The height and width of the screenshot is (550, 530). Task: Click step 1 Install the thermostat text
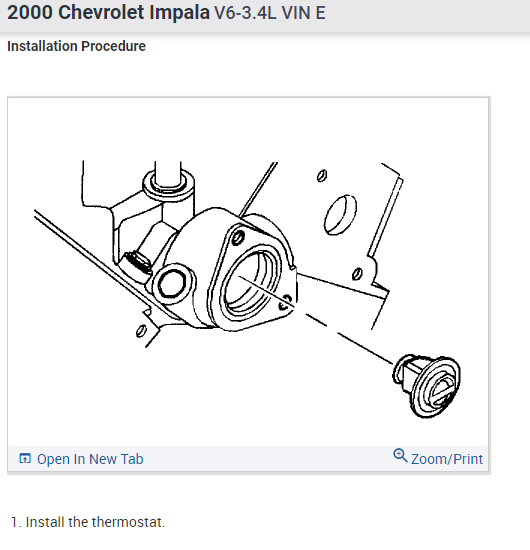88,522
